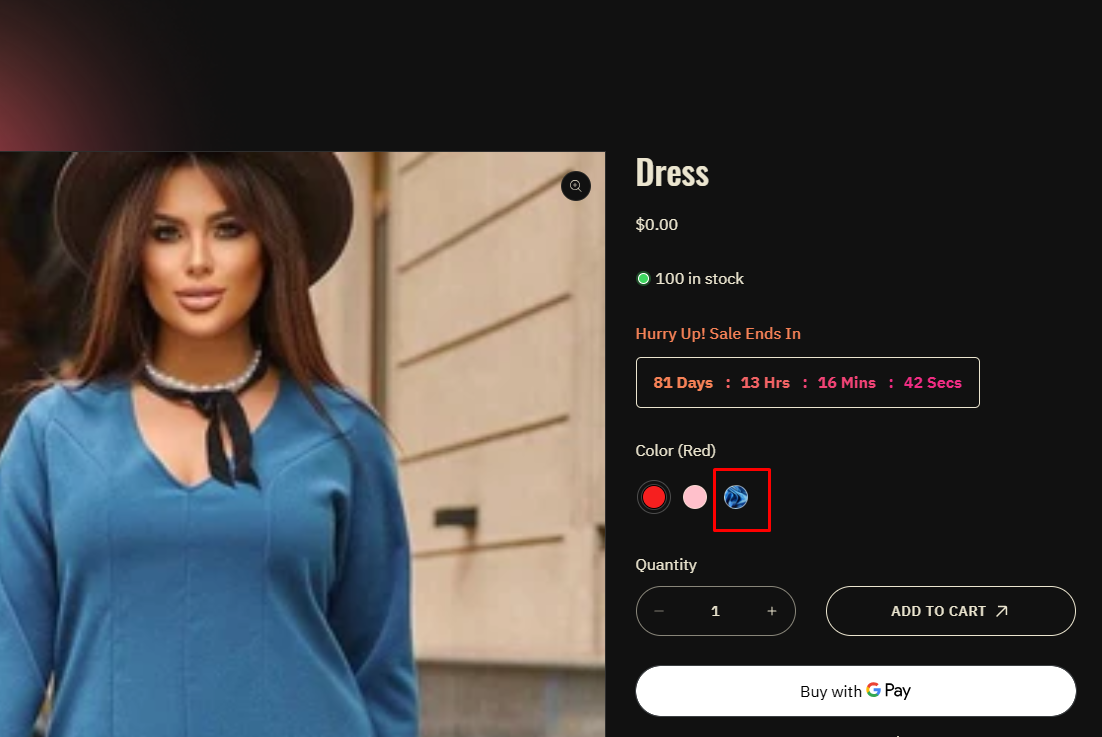Decrease quantity with the minus button
The height and width of the screenshot is (737, 1102).
pos(659,611)
